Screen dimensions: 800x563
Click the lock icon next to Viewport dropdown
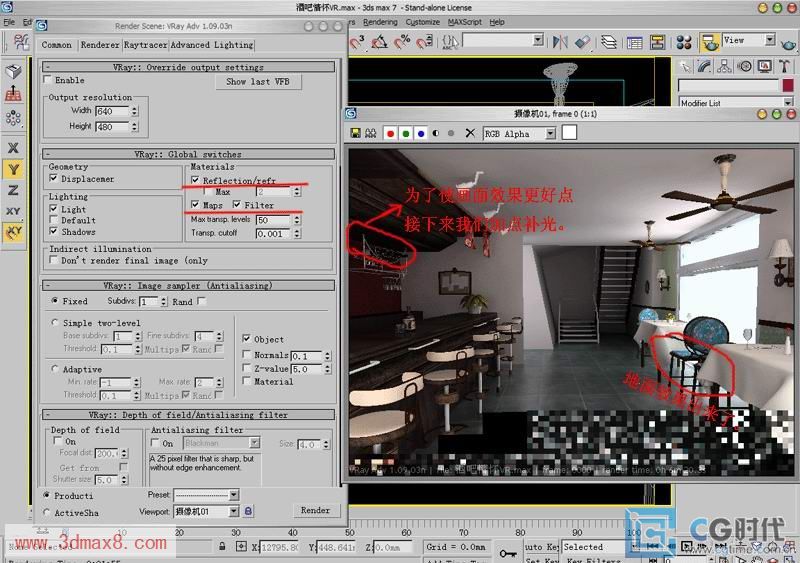click(248, 510)
